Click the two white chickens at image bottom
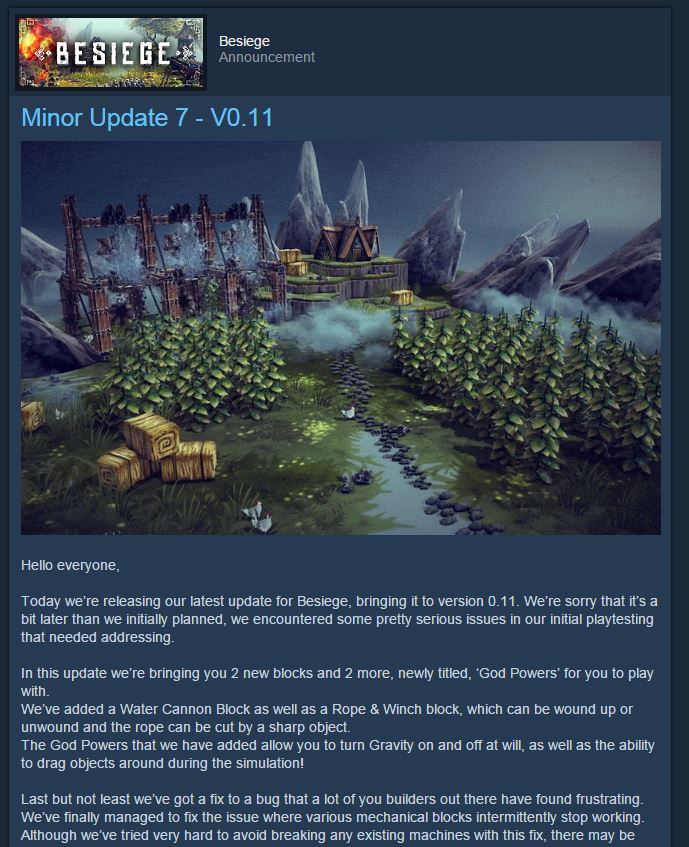The height and width of the screenshot is (847, 689). 258,516
